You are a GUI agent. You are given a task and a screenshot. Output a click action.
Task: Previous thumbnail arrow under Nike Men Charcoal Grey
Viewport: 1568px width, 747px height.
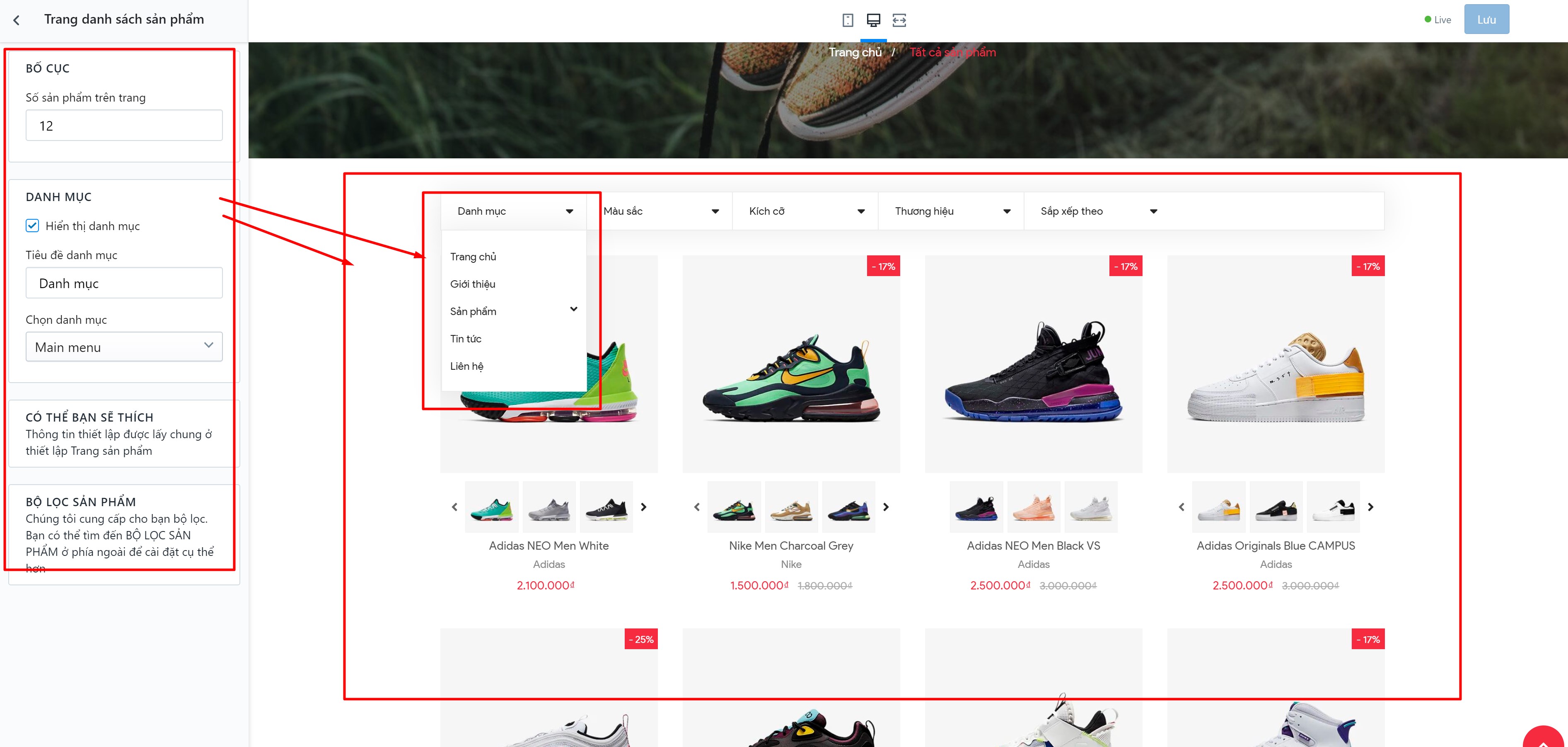pyautogui.click(x=697, y=507)
